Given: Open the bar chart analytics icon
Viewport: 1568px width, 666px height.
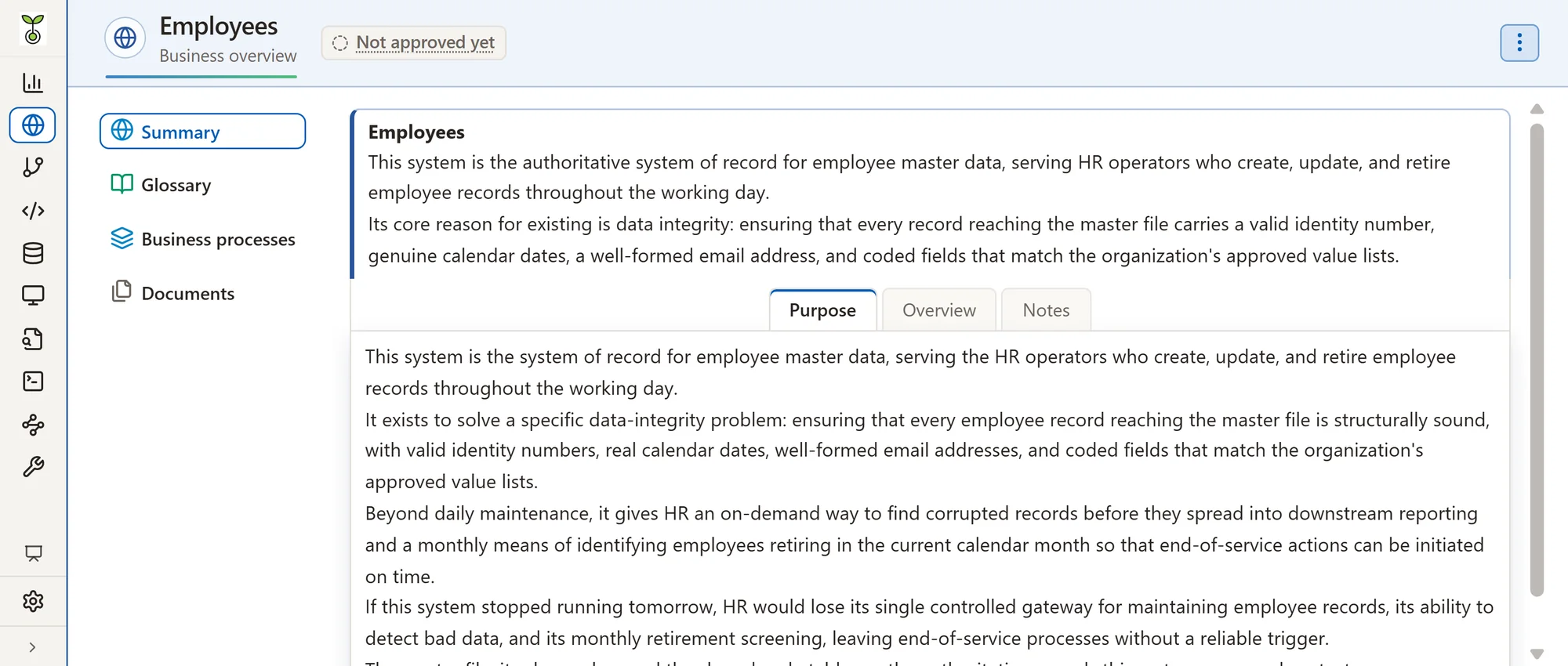Looking at the screenshot, I should [33, 82].
